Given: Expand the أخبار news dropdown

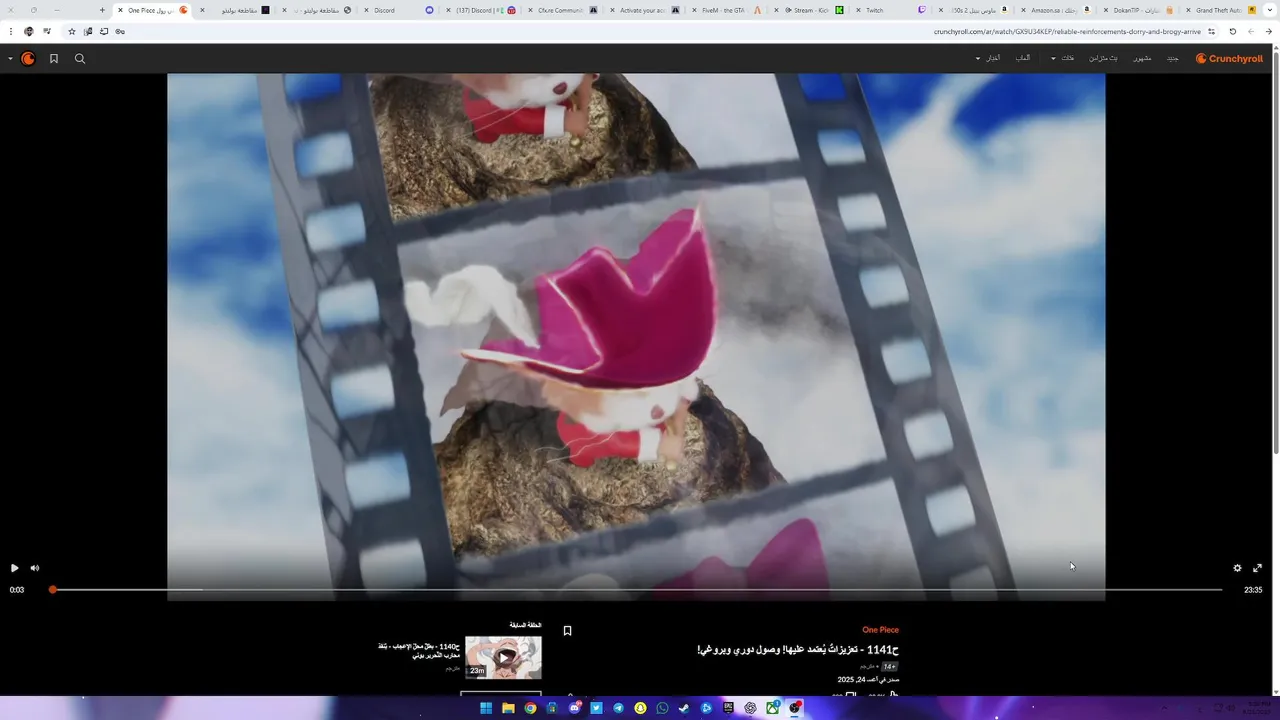Looking at the screenshot, I should coord(988,58).
